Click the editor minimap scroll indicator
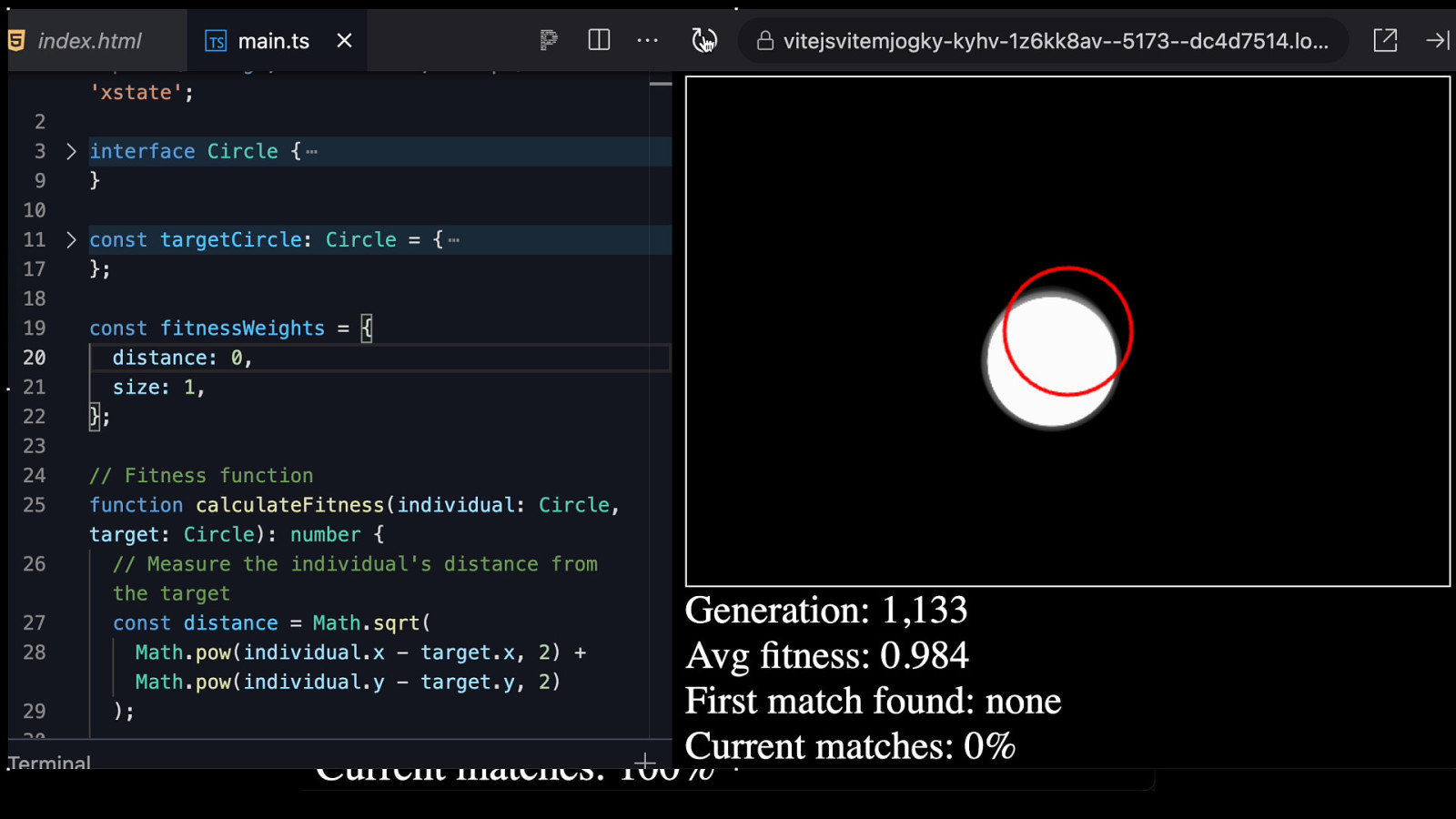 pyautogui.click(x=661, y=84)
